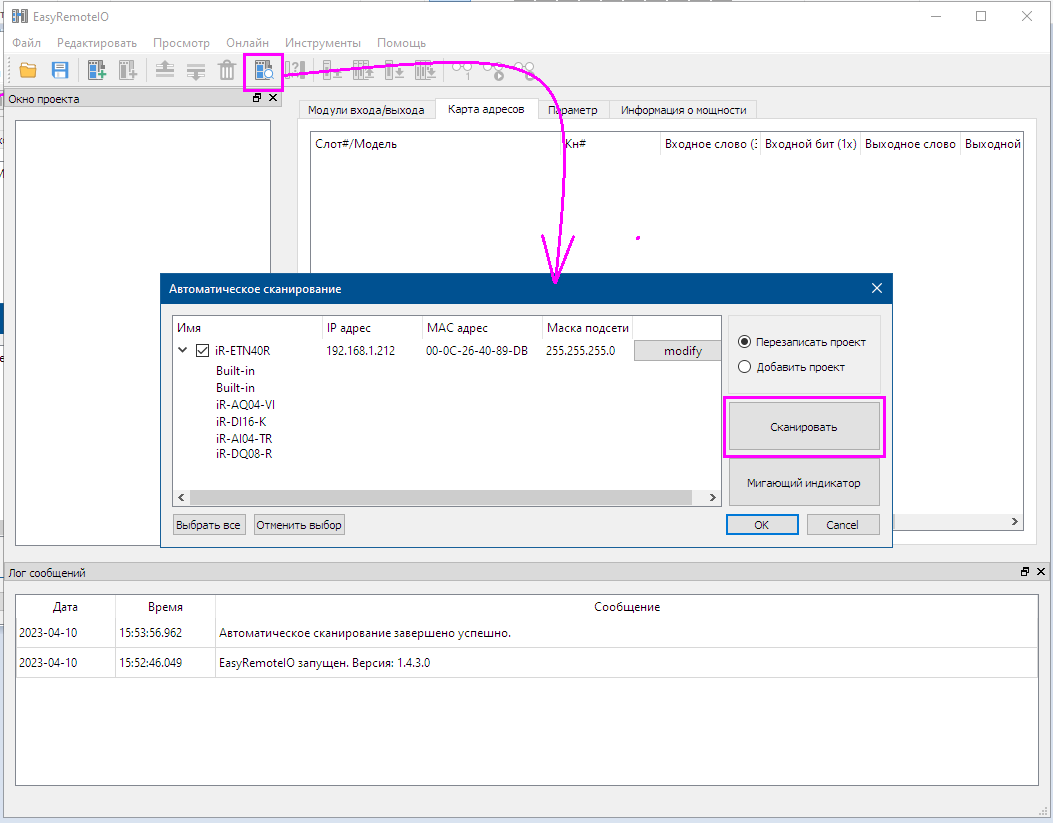Launch the automatic scan toolbar icon
The image size is (1053, 823).
click(263, 70)
